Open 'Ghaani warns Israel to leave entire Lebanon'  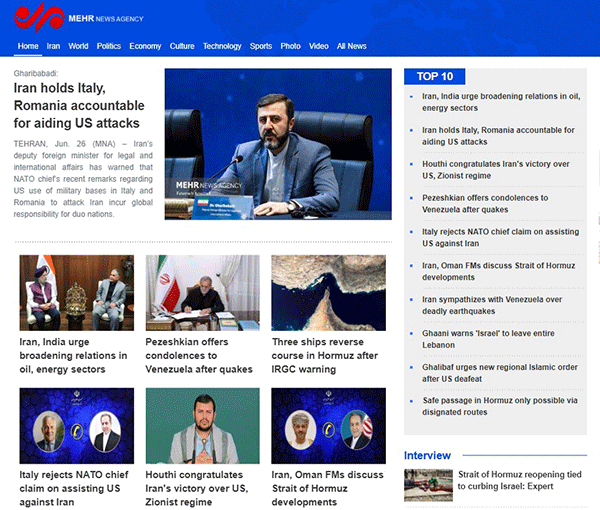pos(488,339)
